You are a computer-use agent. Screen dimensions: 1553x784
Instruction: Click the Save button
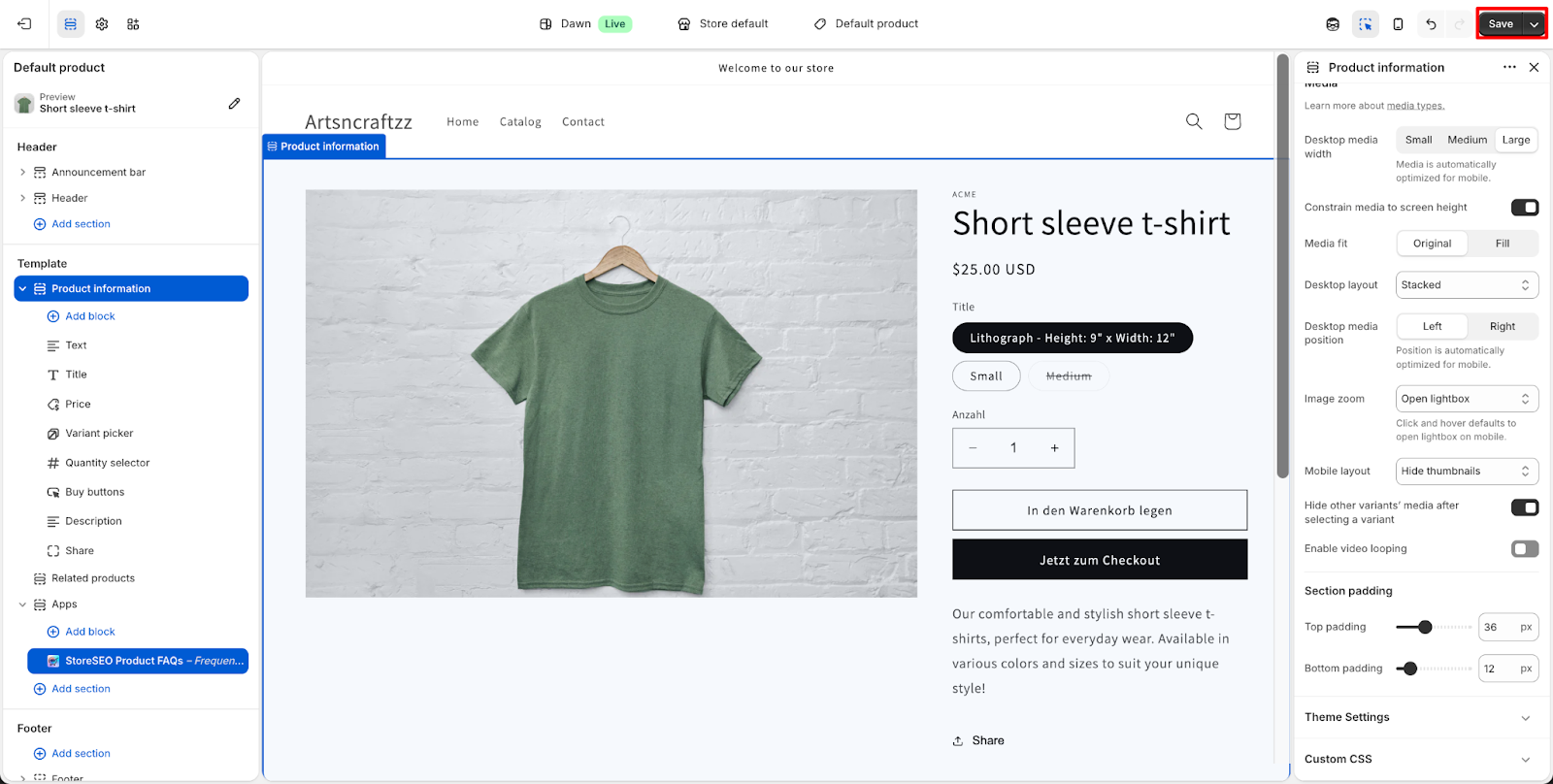pos(1501,24)
